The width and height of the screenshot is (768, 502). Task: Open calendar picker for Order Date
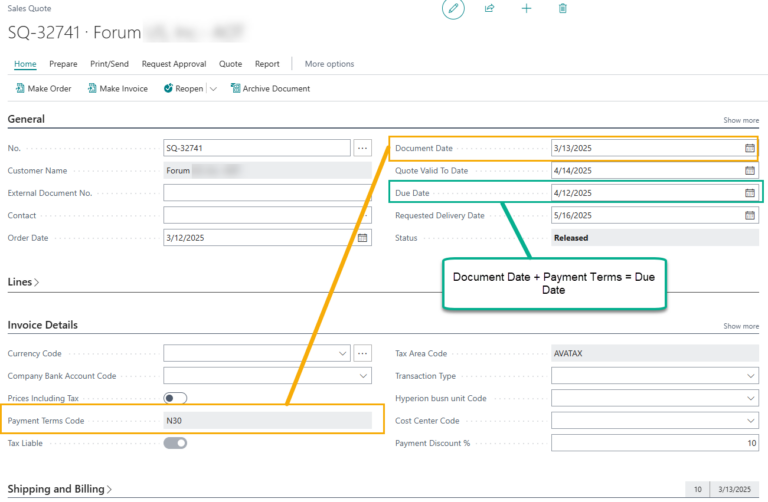(x=362, y=238)
